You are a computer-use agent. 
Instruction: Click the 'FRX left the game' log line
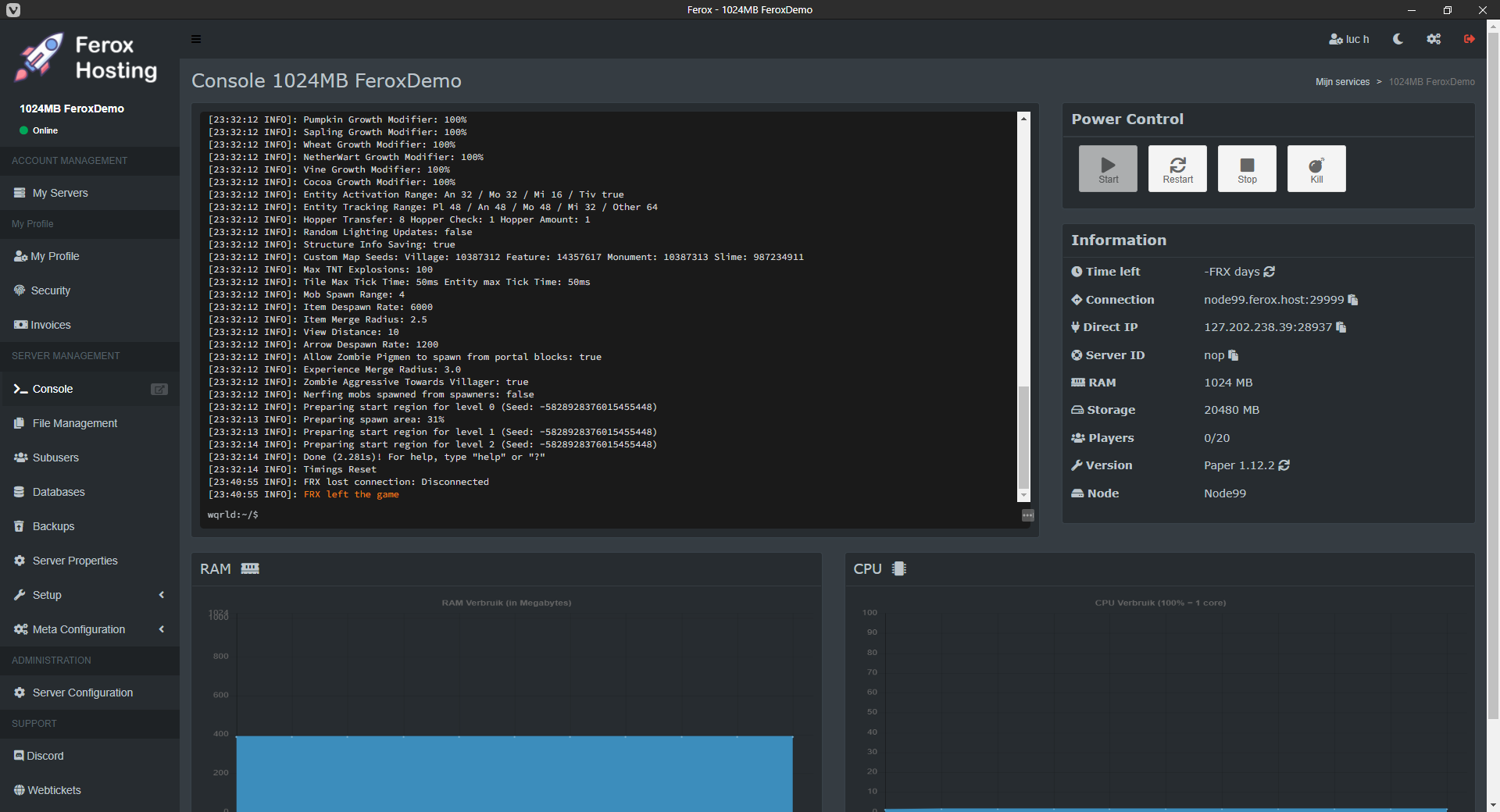[351, 495]
